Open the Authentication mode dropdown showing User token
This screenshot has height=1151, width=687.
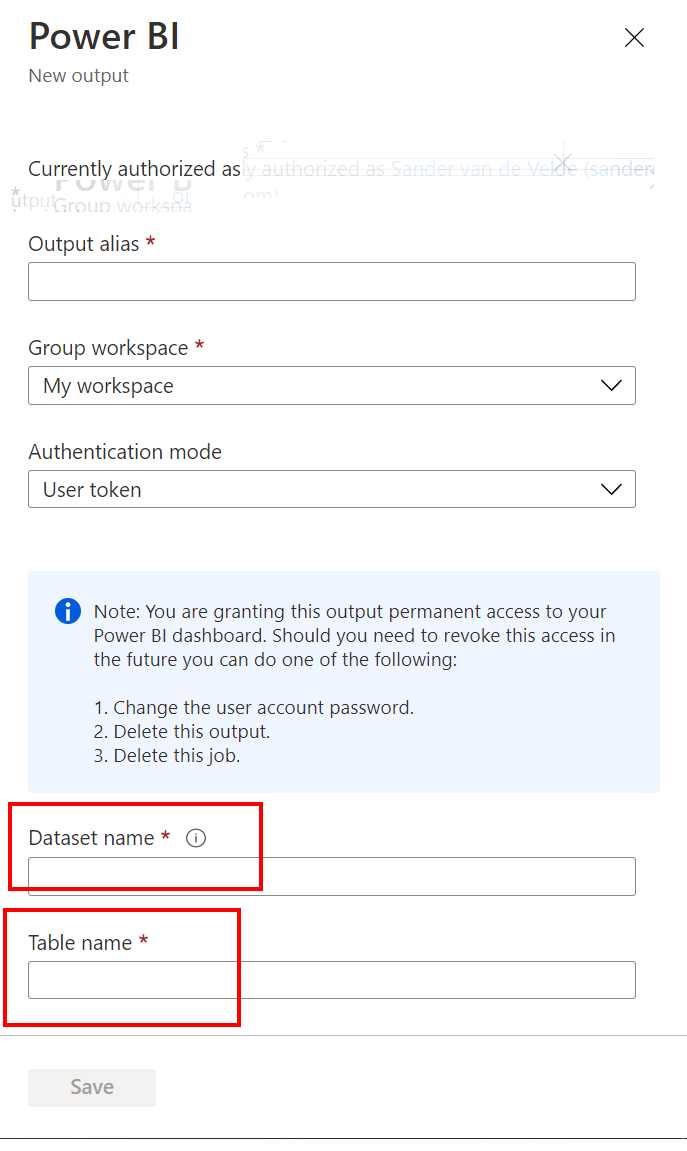pos(332,489)
